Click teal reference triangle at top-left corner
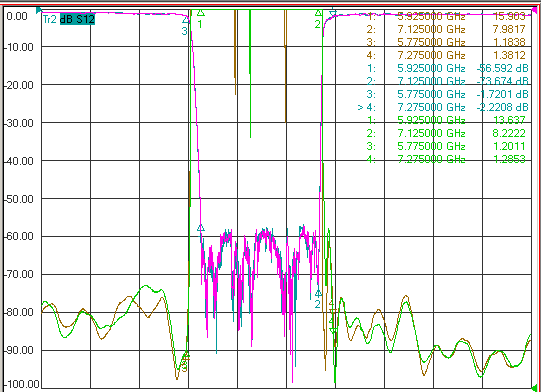 39,10
